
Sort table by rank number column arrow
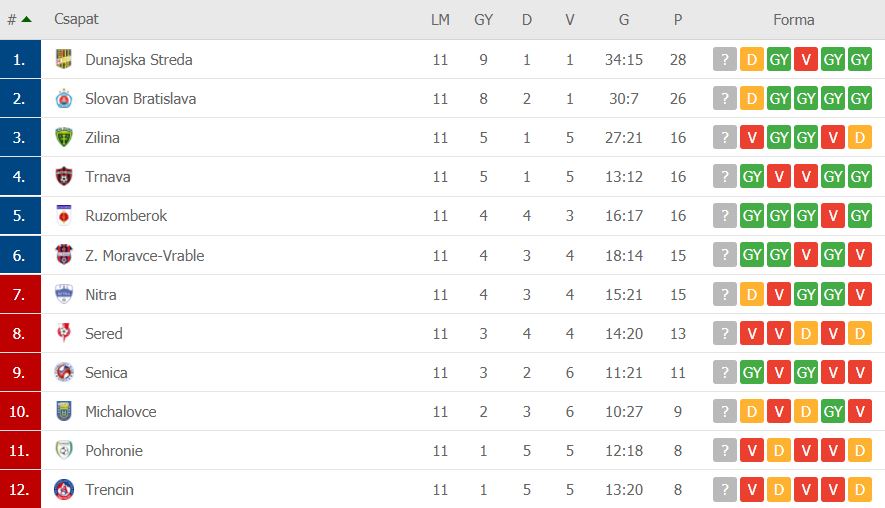click(x=26, y=19)
